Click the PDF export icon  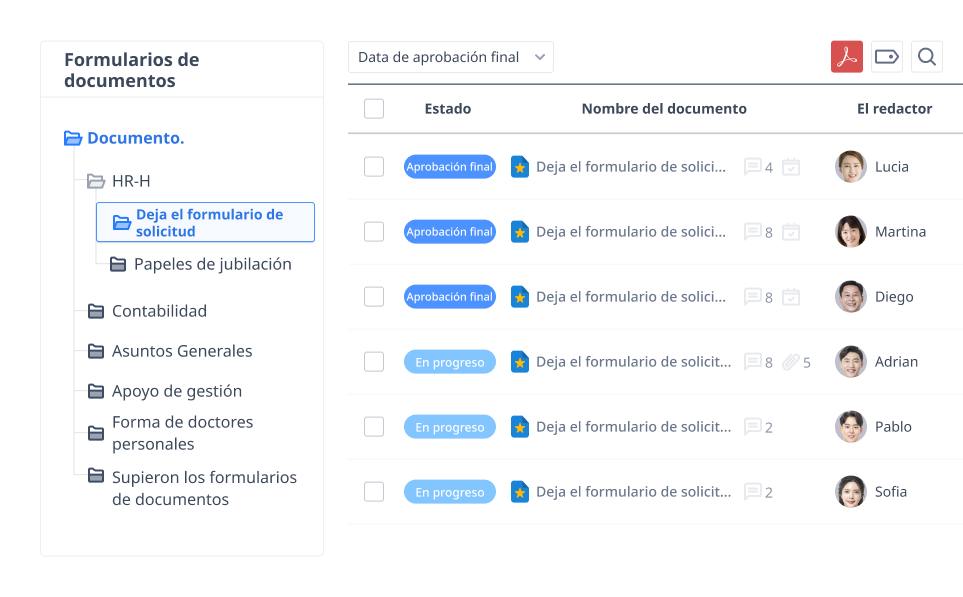(846, 57)
